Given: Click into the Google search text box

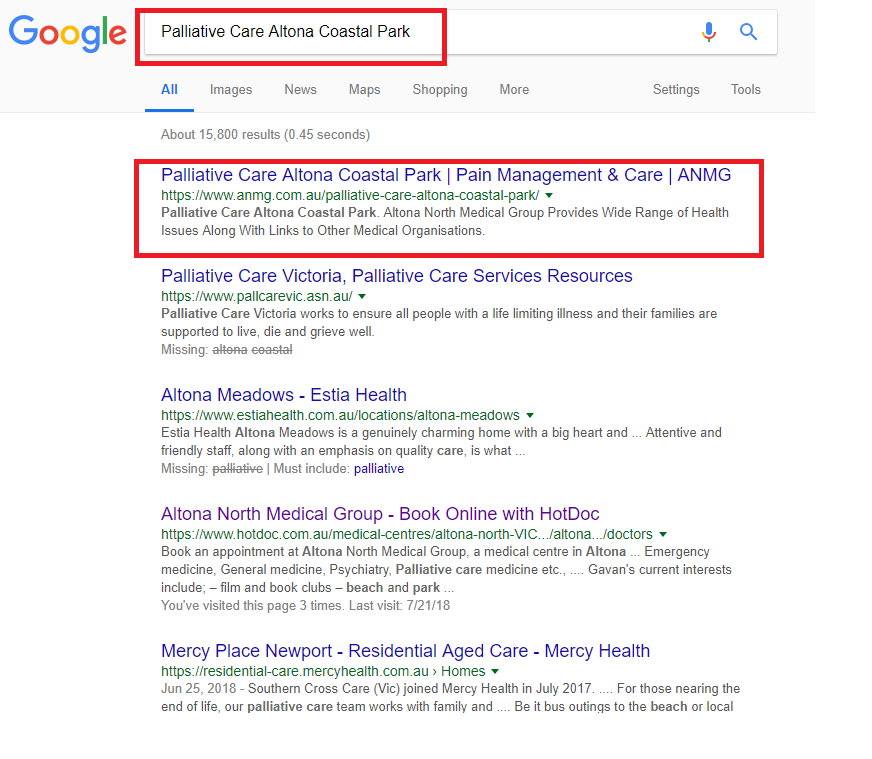Looking at the screenshot, I should coord(418,32).
